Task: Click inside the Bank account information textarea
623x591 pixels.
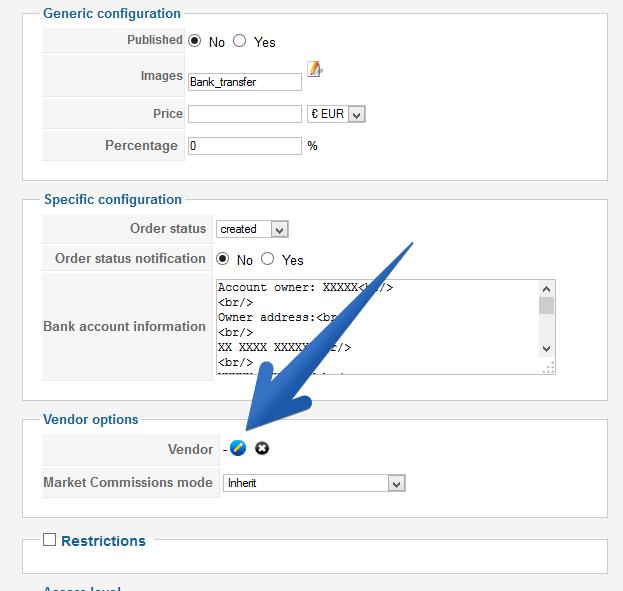Action: point(377,326)
